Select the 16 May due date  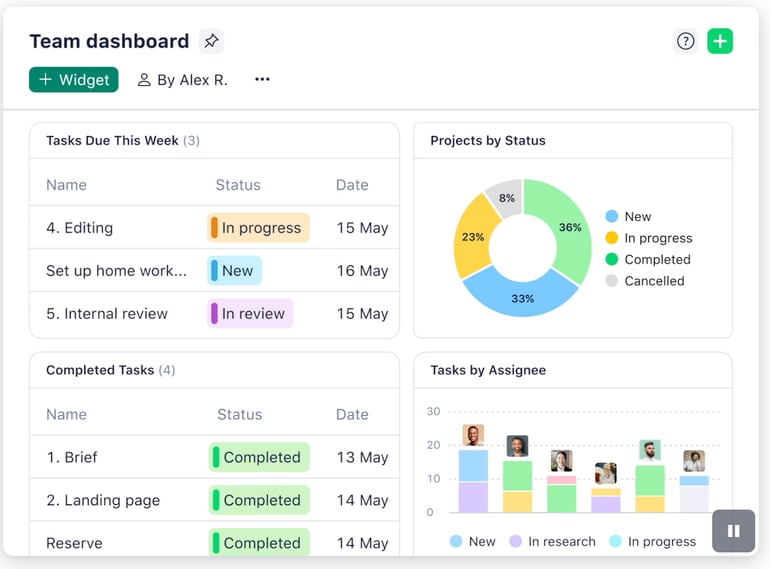(x=362, y=271)
